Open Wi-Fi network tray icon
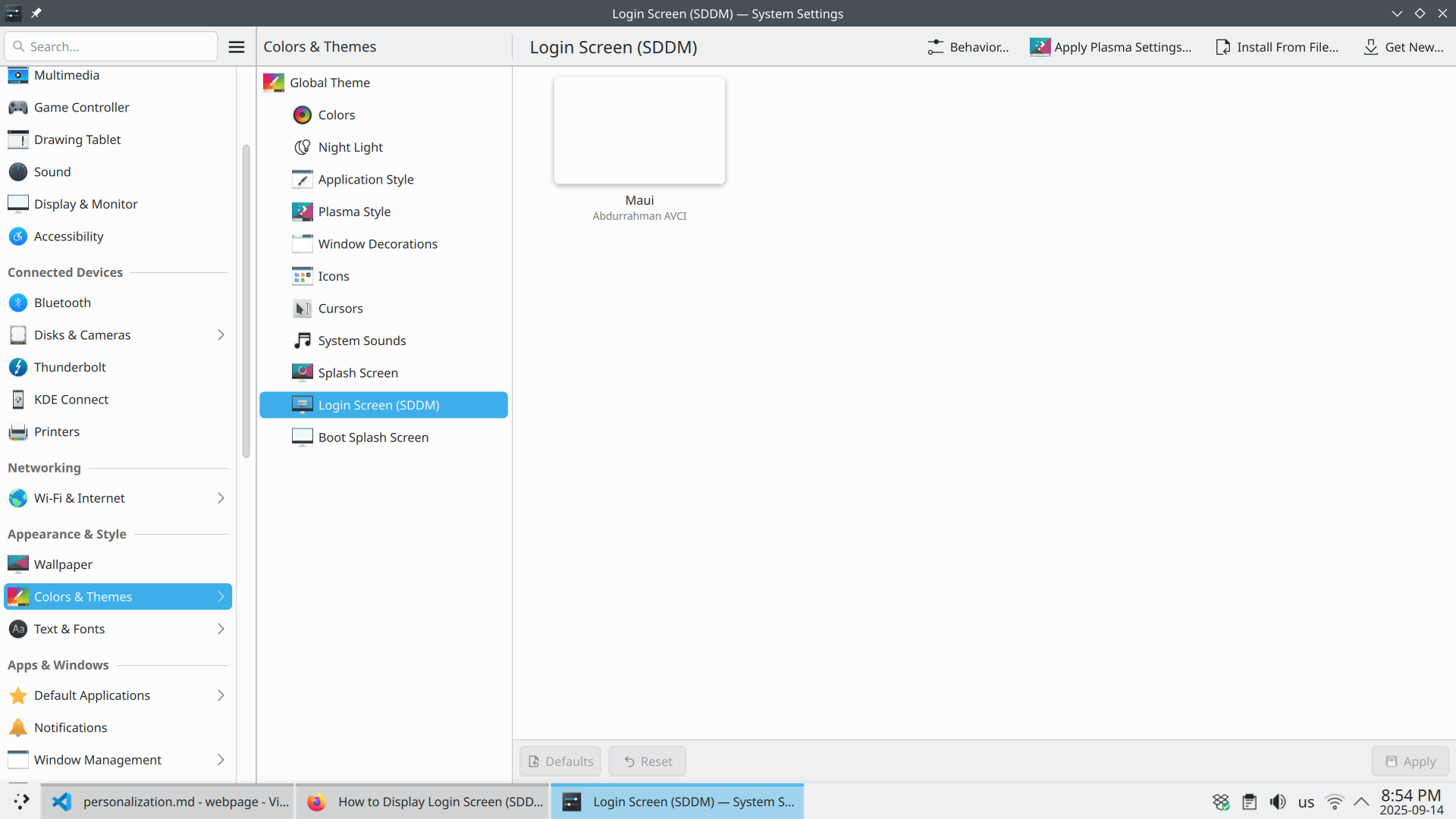 coord(1335,802)
